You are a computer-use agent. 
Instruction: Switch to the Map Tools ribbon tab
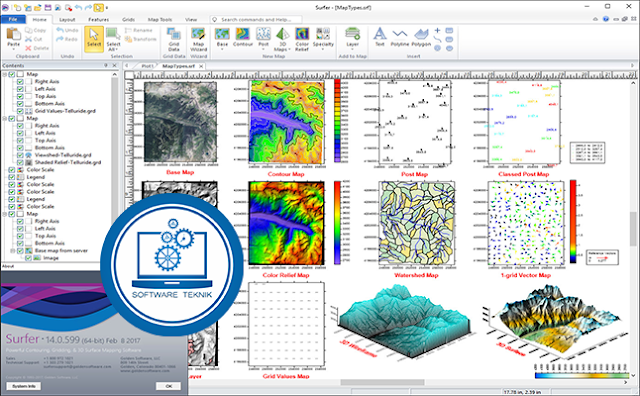coord(160,19)
